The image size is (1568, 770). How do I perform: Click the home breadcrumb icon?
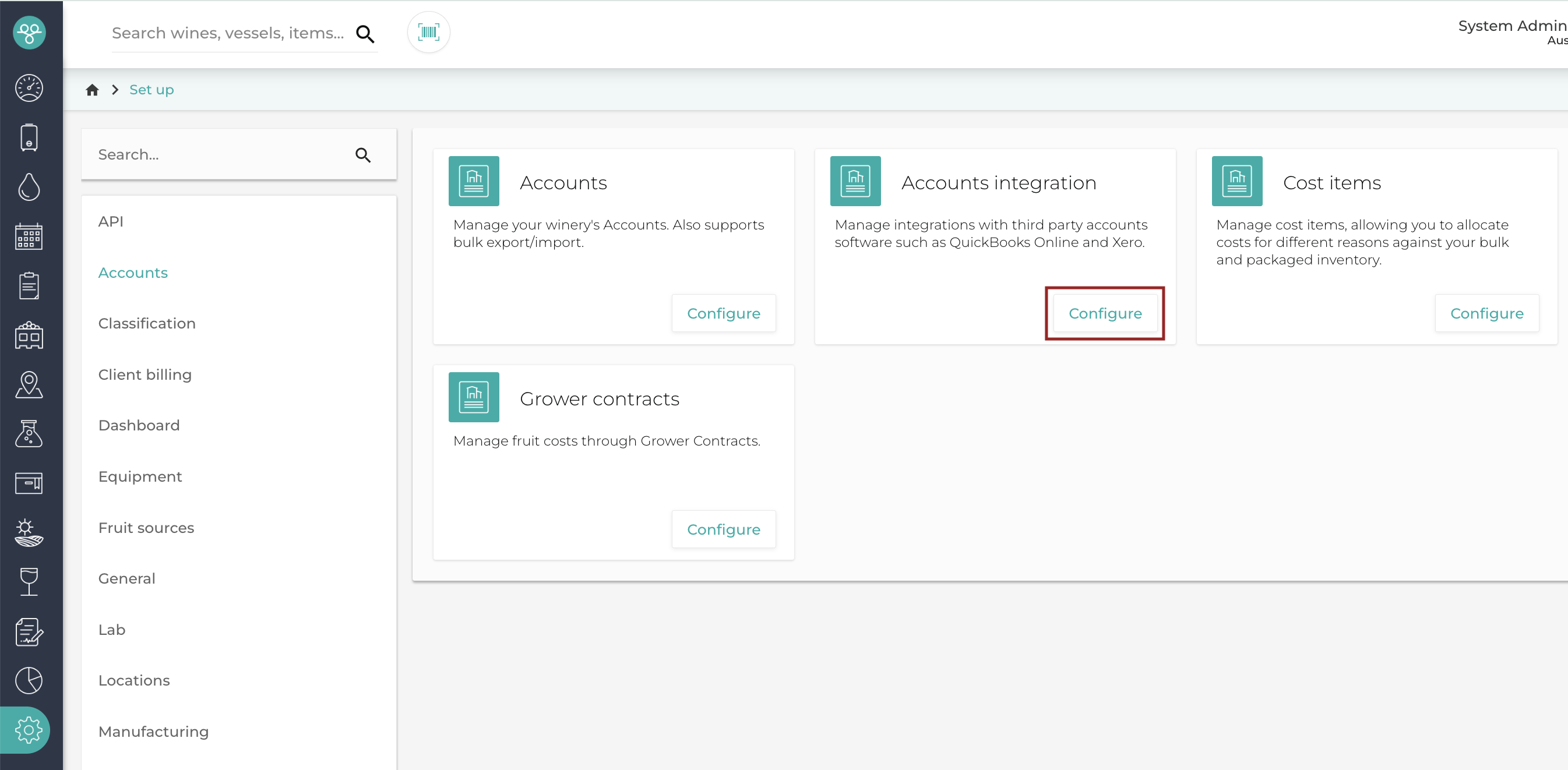tap(93, 90)
